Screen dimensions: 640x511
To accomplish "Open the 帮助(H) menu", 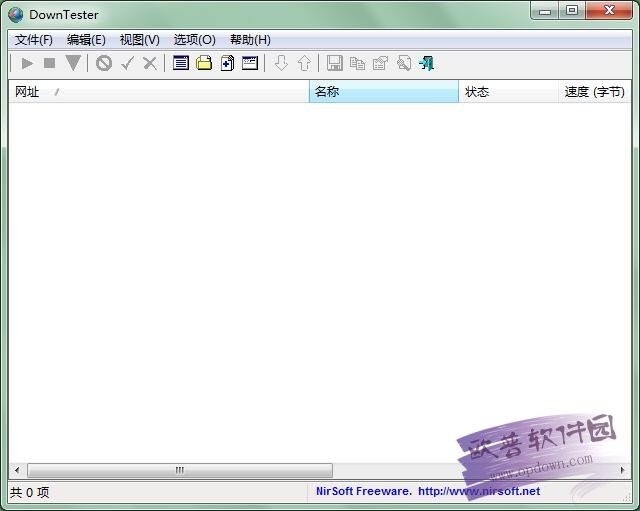I will click(250, 40).
